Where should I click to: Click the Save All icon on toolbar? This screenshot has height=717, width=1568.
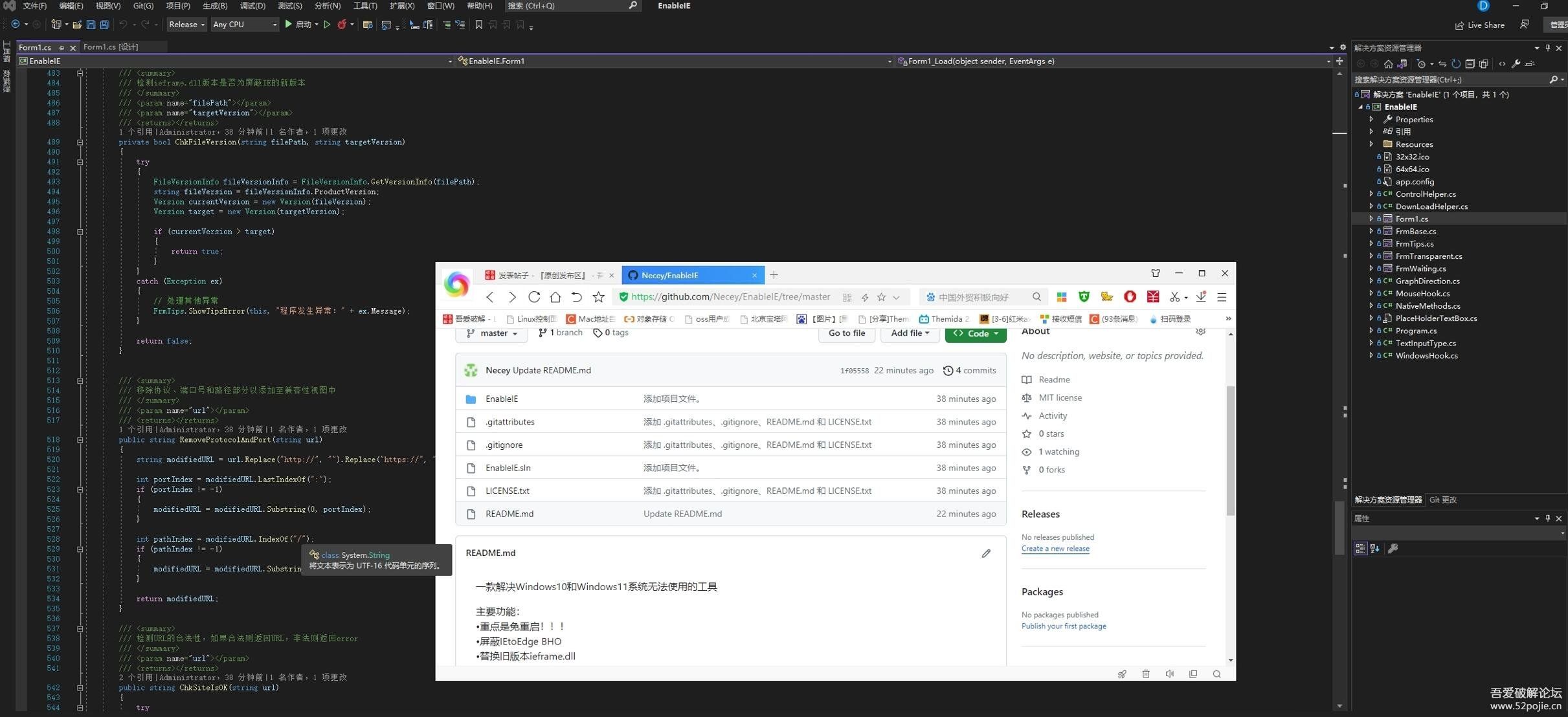(x=104, y=25)
